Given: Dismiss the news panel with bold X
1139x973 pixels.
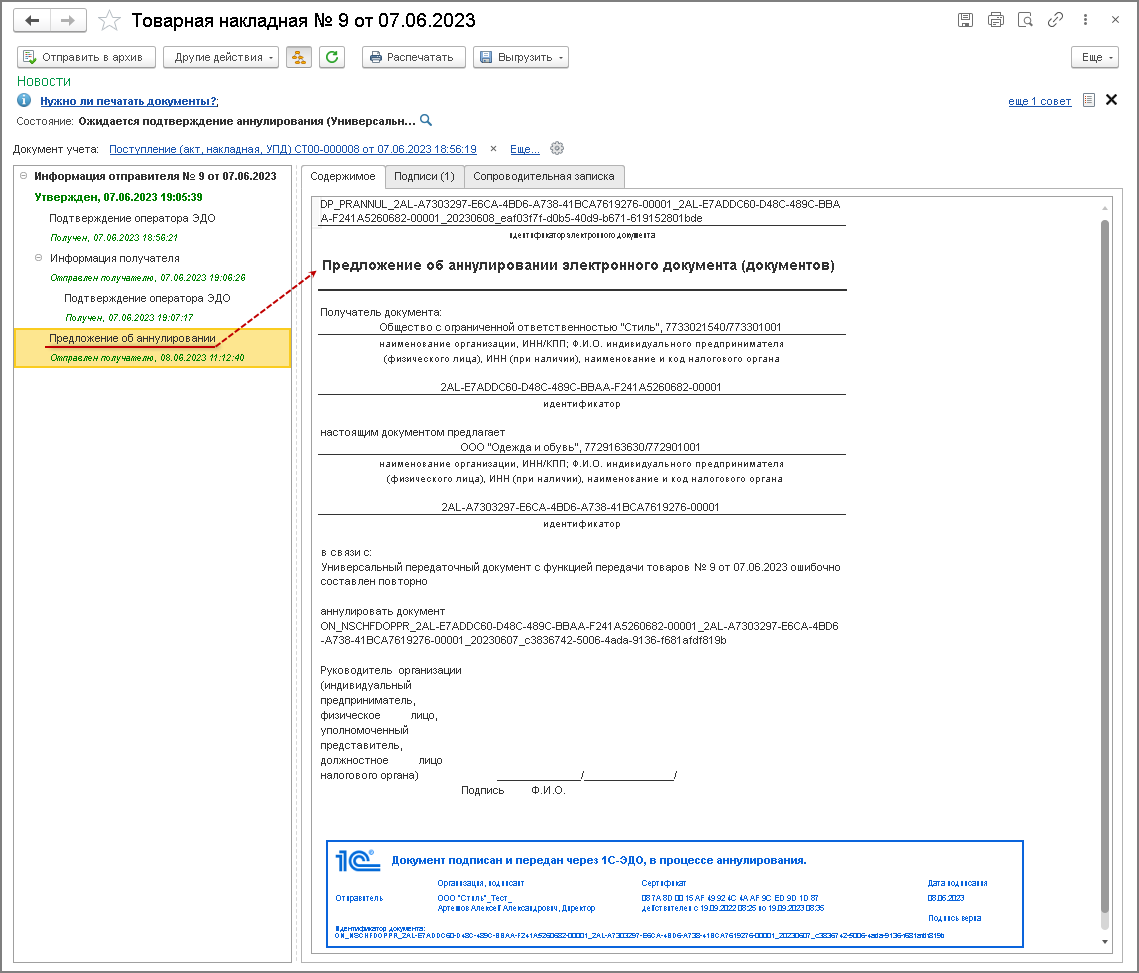Looking at the screenshot, I should click(1111, 100).
